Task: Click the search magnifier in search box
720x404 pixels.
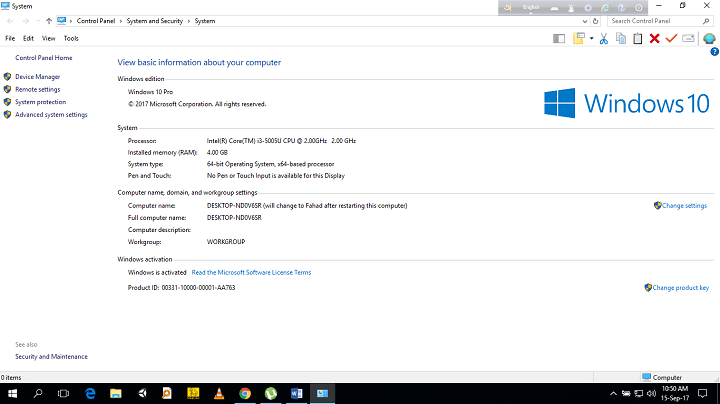Action: click(x=706, y=21)
